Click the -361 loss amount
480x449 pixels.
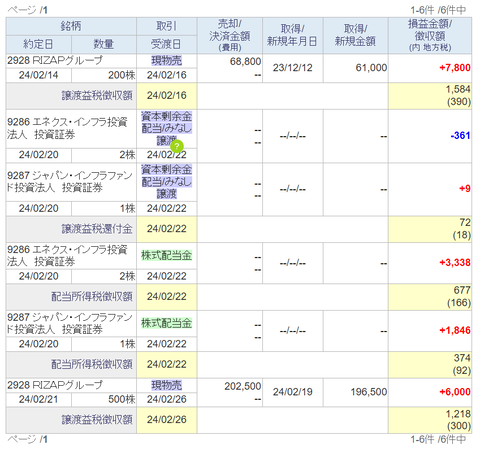pos(460,136)
